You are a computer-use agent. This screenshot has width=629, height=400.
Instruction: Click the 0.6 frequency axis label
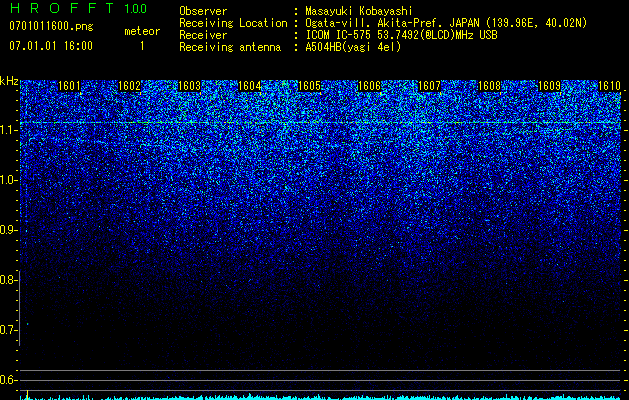(7, 380)
